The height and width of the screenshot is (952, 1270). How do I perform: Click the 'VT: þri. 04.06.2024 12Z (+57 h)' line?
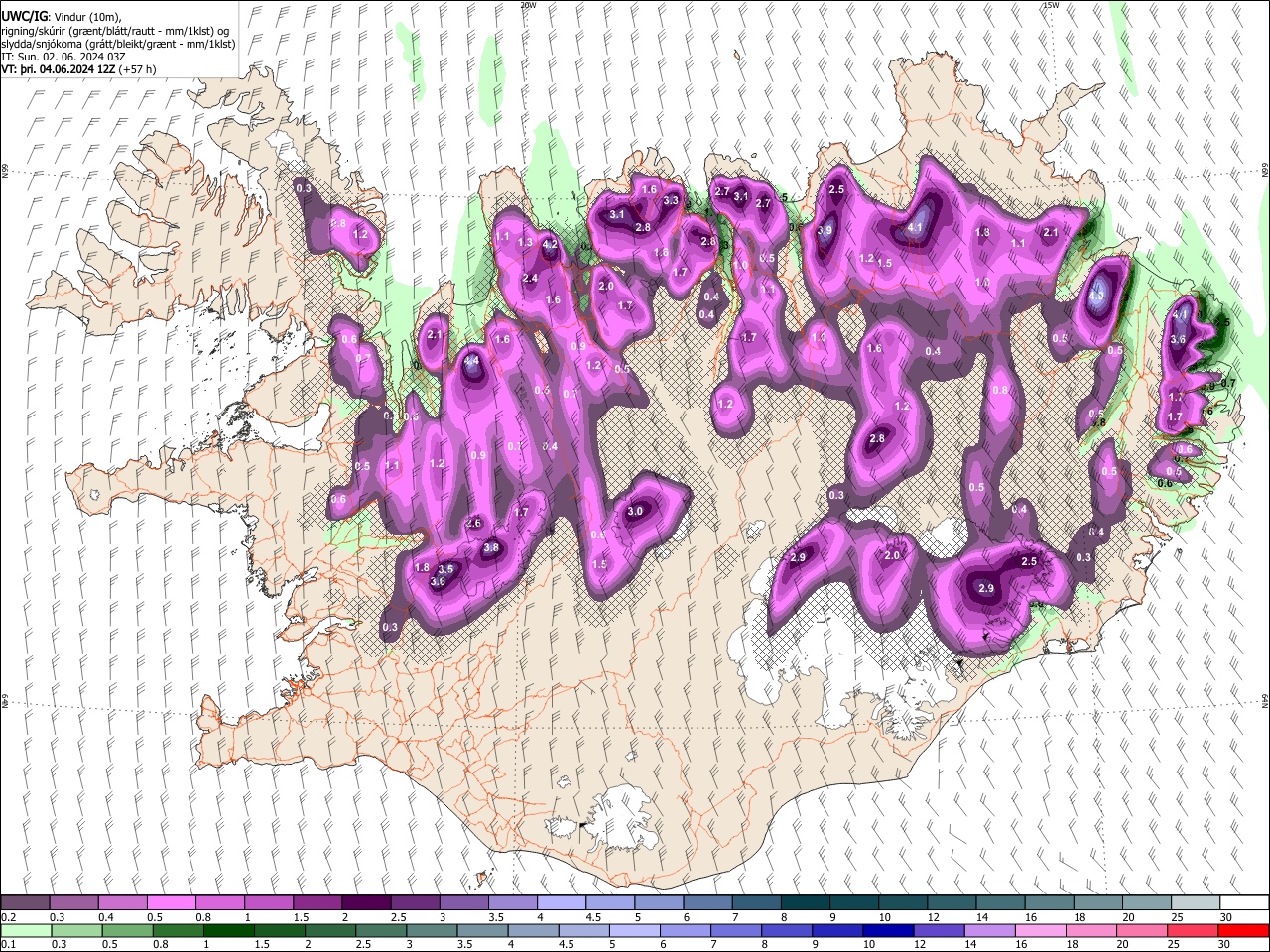point(78,69)
